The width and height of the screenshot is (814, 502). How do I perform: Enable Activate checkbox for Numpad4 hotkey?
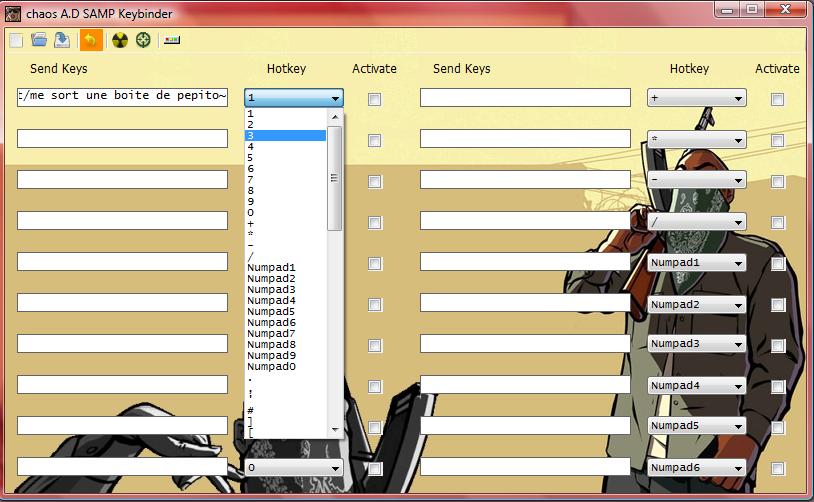pyautogui.click(x=777, y=387)
